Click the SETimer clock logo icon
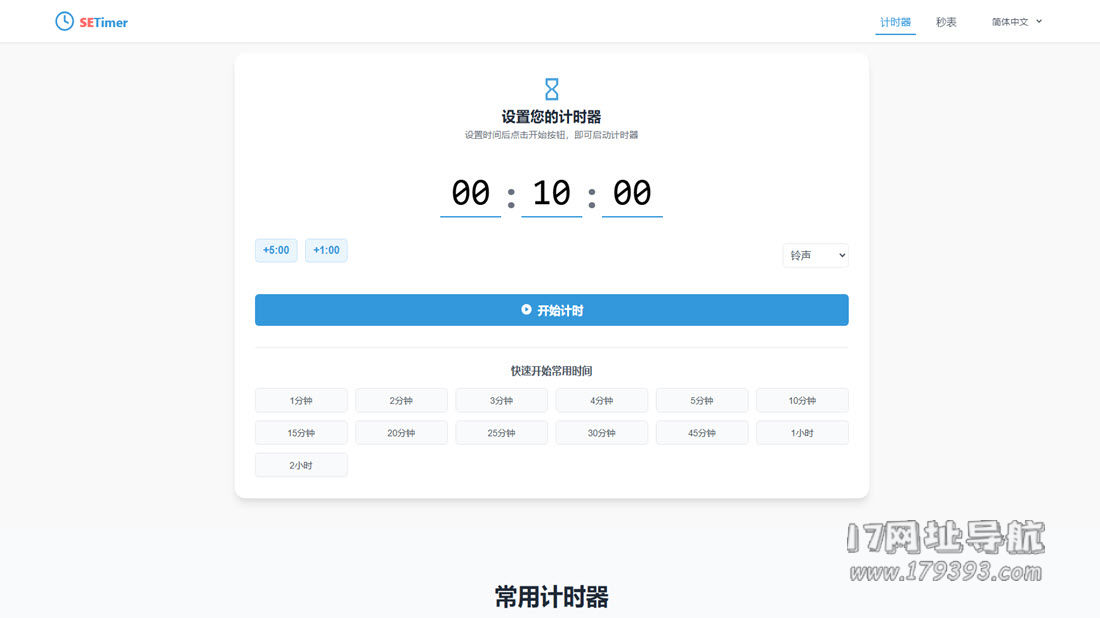Viewport: 1100px width, 618px height. click(65, 21)
